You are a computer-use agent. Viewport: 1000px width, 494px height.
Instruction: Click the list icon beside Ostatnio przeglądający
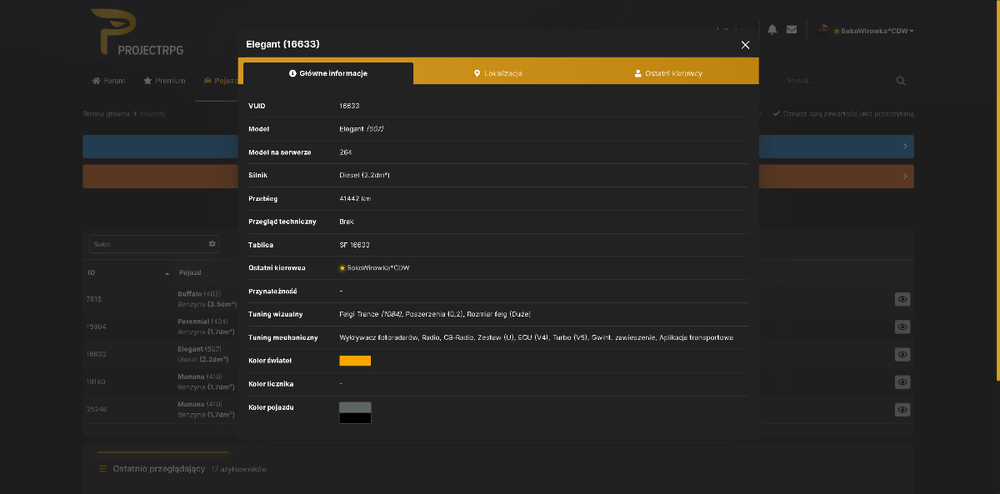point(103,469)
